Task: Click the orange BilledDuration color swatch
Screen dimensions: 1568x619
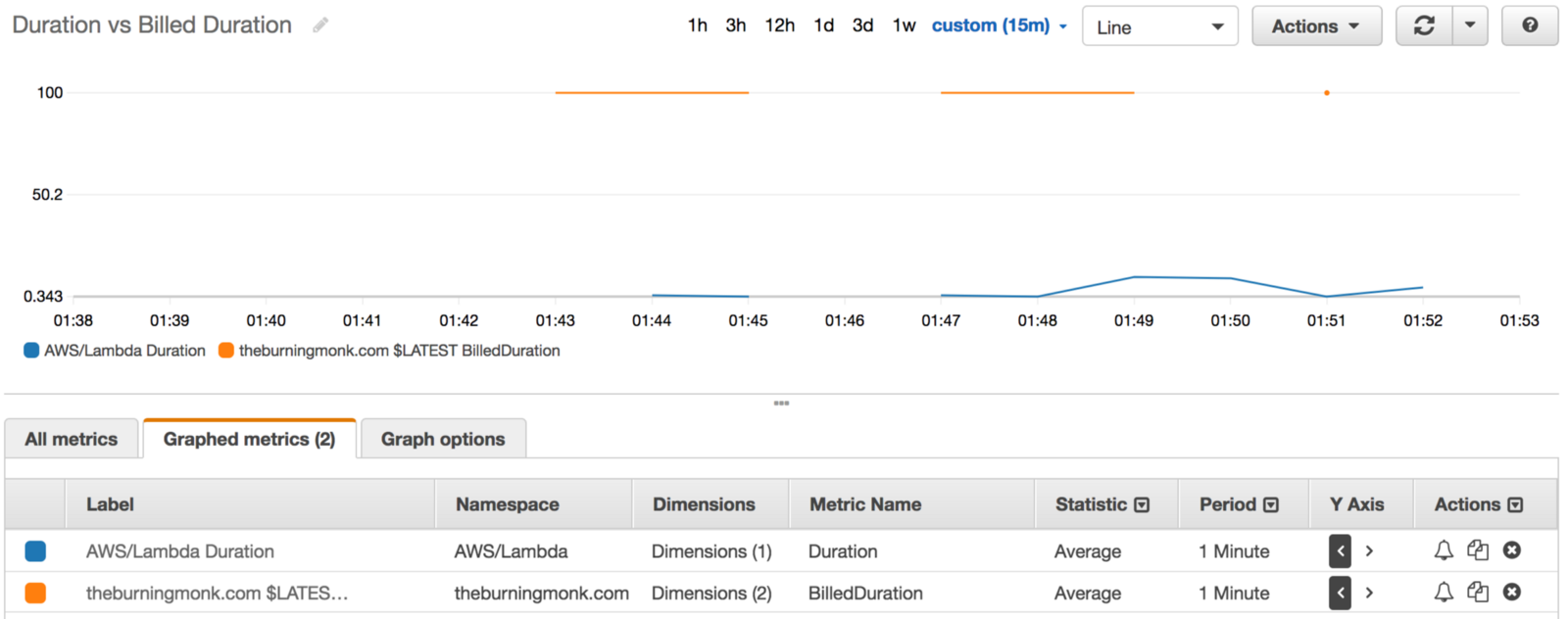Action: 35,593
